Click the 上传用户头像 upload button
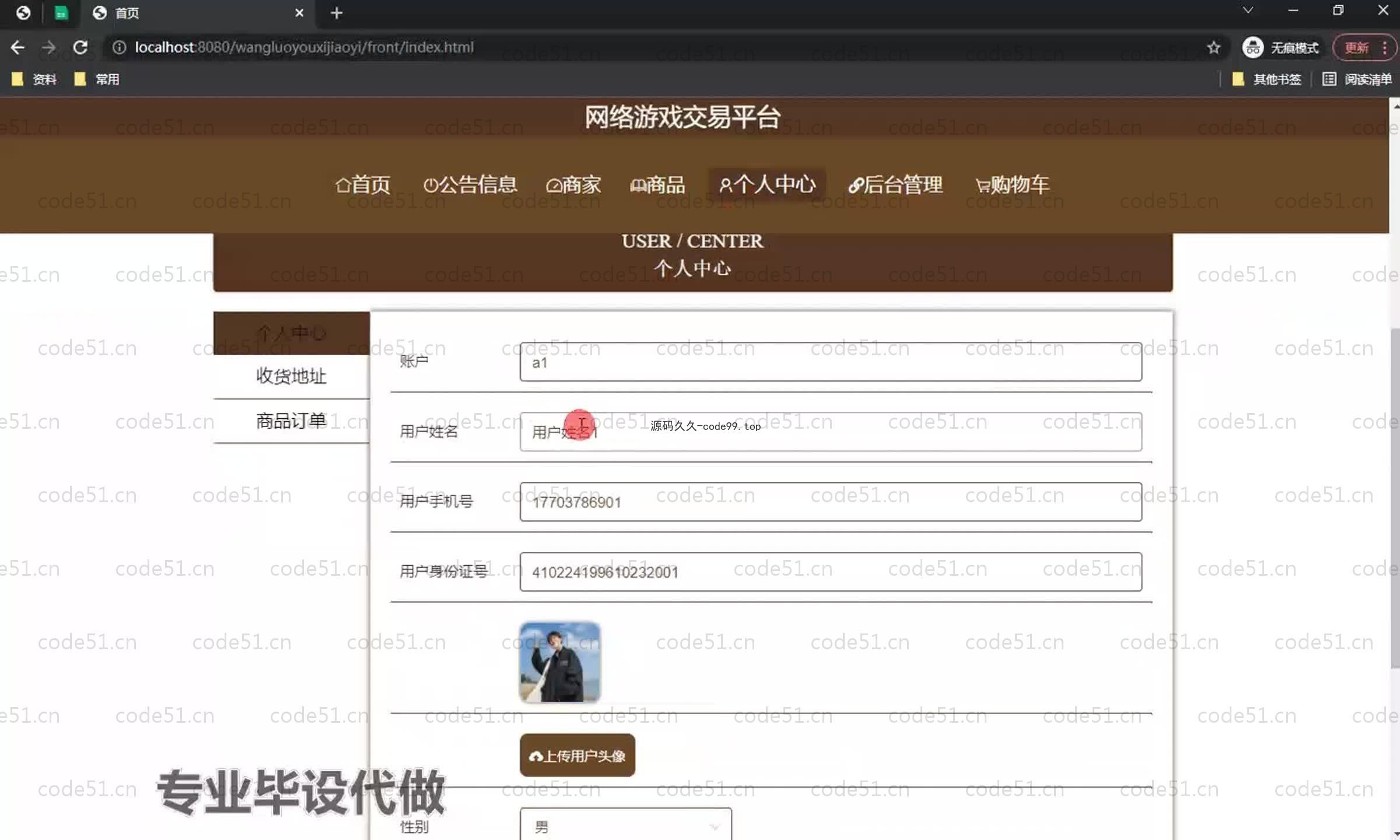Image resolution: width=1400 pixels, height=840 pixels. coord(577,755)
